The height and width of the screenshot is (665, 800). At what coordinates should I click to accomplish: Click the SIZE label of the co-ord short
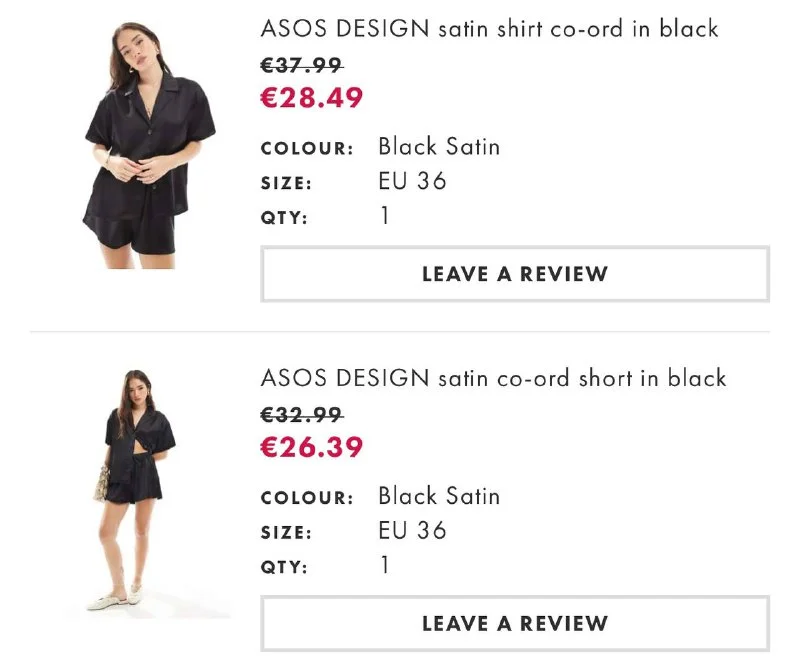pos(286,533)
